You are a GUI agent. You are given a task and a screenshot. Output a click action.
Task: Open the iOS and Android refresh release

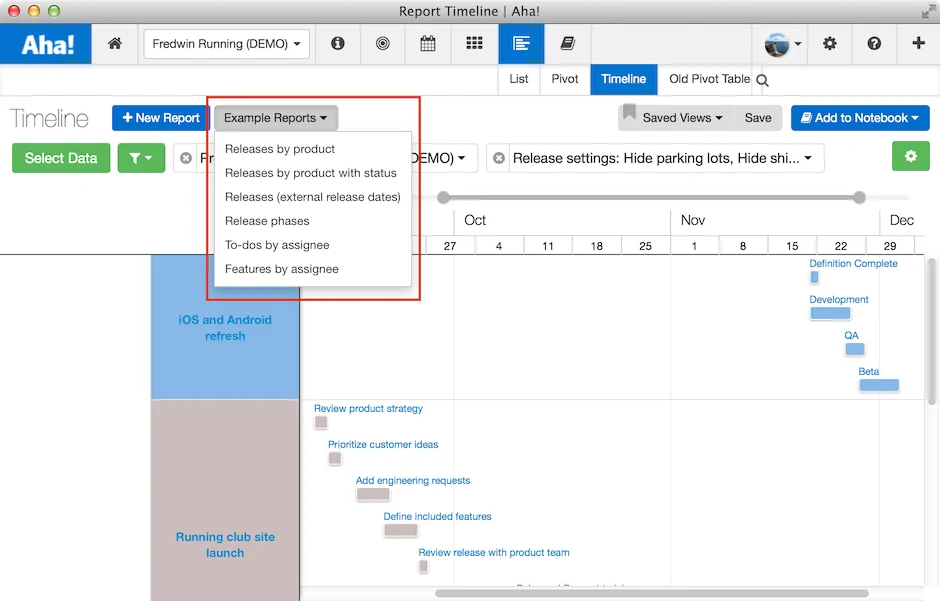coord(225,328)
